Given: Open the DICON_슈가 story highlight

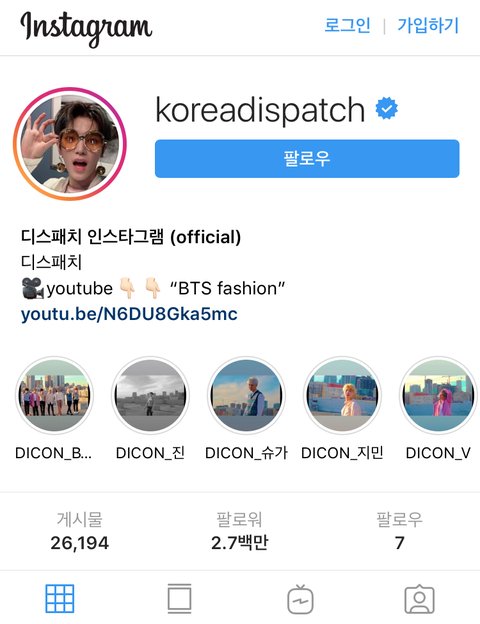Looking at the screenshot, I should (x=246, y=395).
